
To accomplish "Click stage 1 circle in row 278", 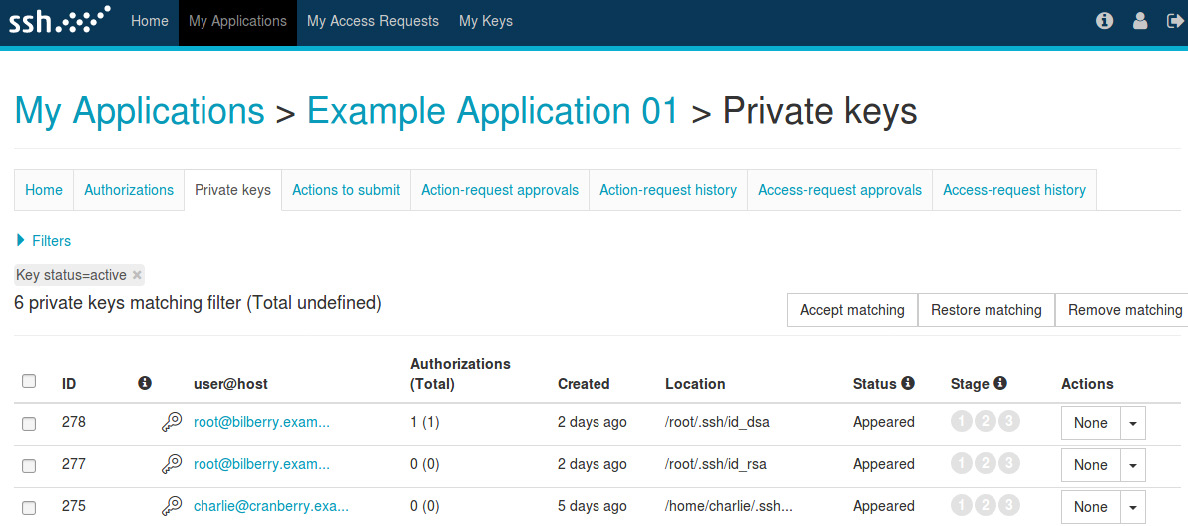I will 961,421.
